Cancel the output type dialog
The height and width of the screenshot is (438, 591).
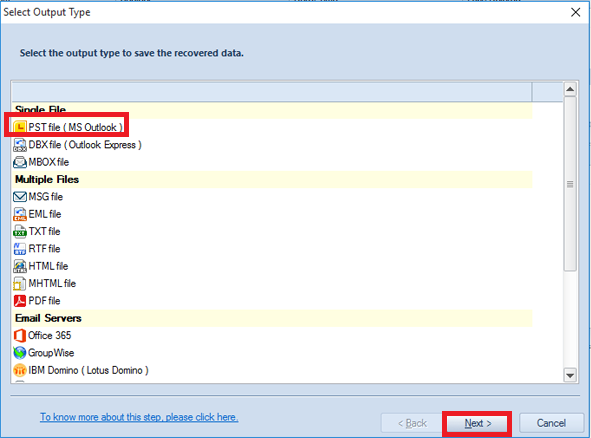point(551,423)
